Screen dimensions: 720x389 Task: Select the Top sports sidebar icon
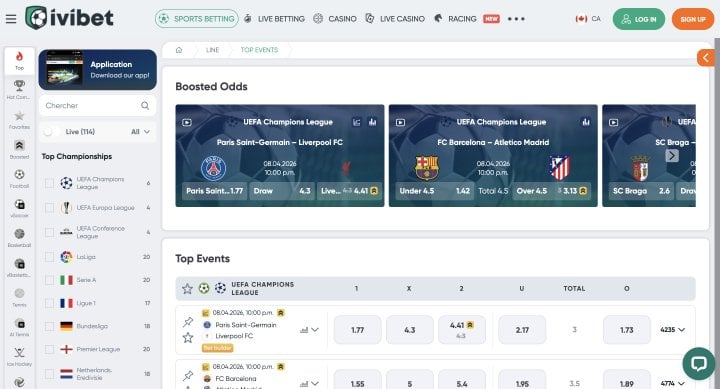point(19,60)
